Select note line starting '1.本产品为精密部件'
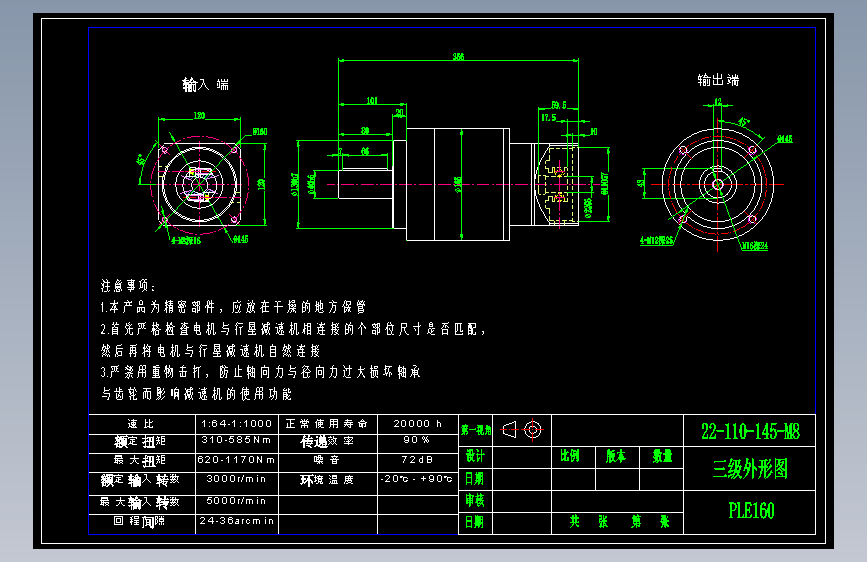867x562 pixels. (x=233, y=307)
